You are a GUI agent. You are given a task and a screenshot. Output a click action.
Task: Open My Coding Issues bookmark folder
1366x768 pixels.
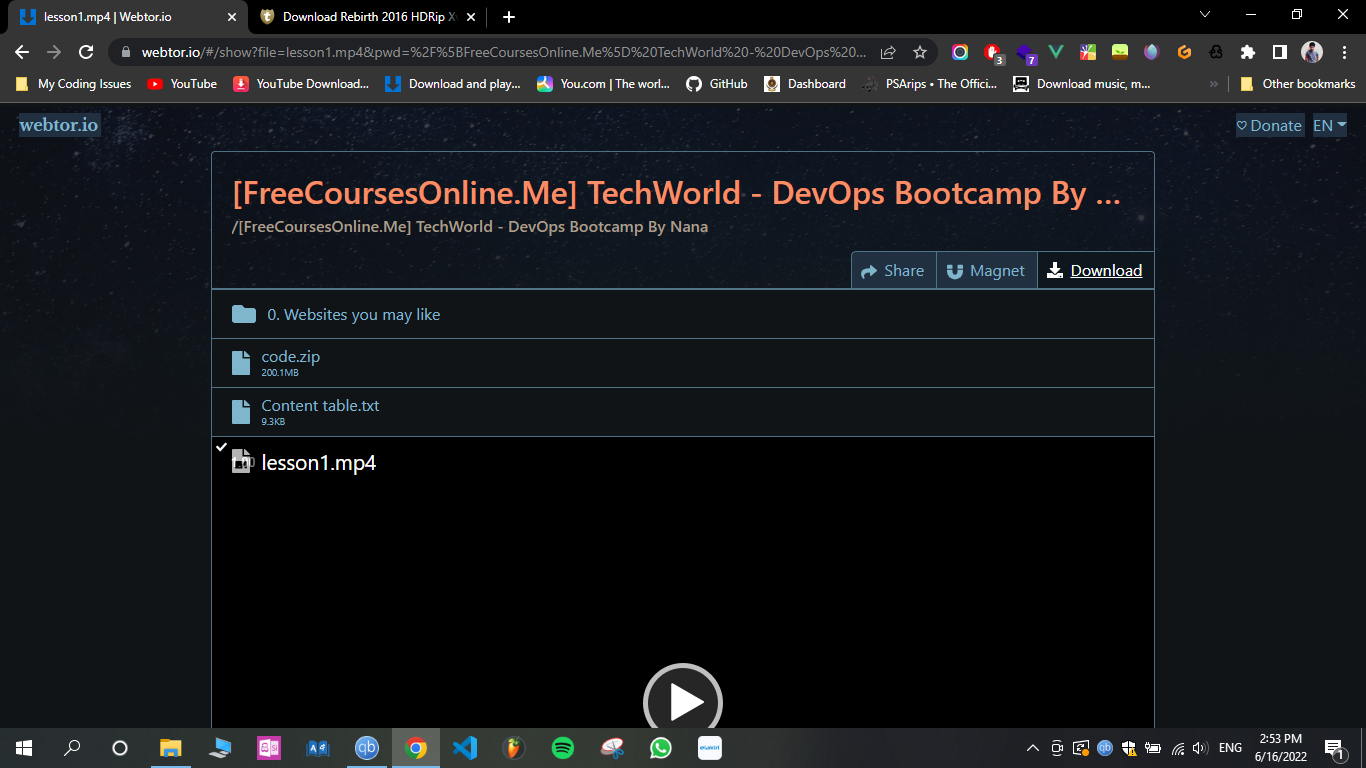pos(73,84)
